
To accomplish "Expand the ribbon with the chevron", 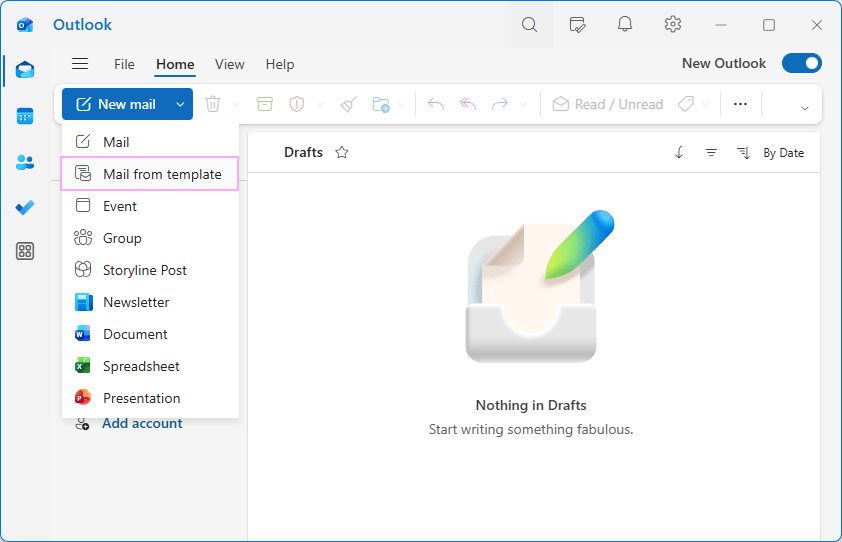I will pos(804,108).
